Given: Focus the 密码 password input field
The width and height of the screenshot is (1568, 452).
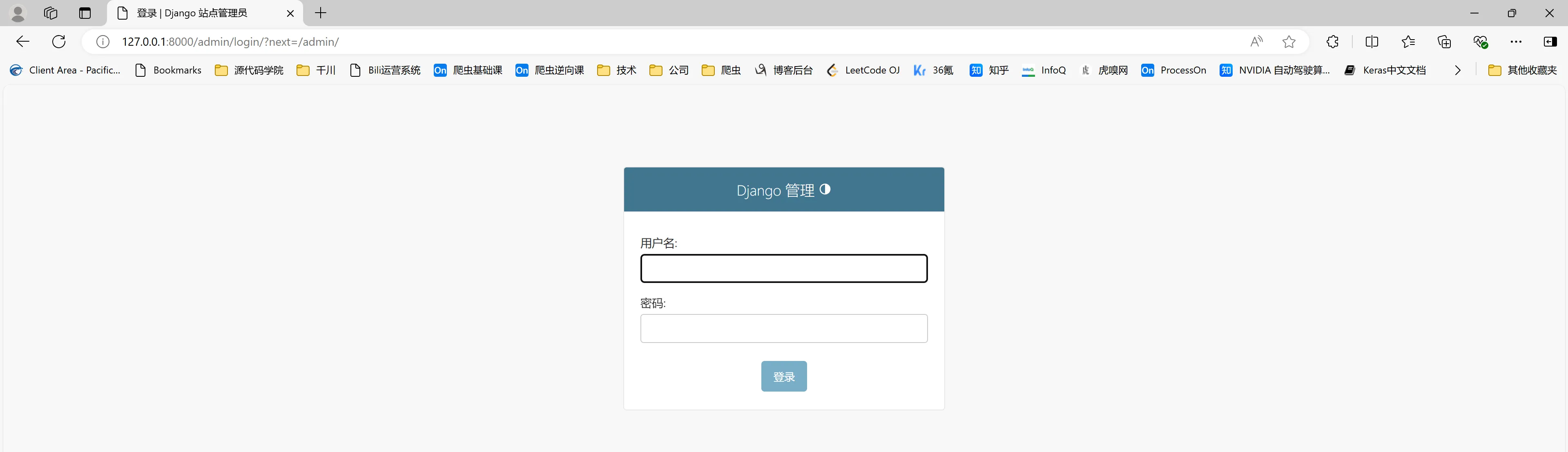Looking at the screenshot, I should coord(784,329).
